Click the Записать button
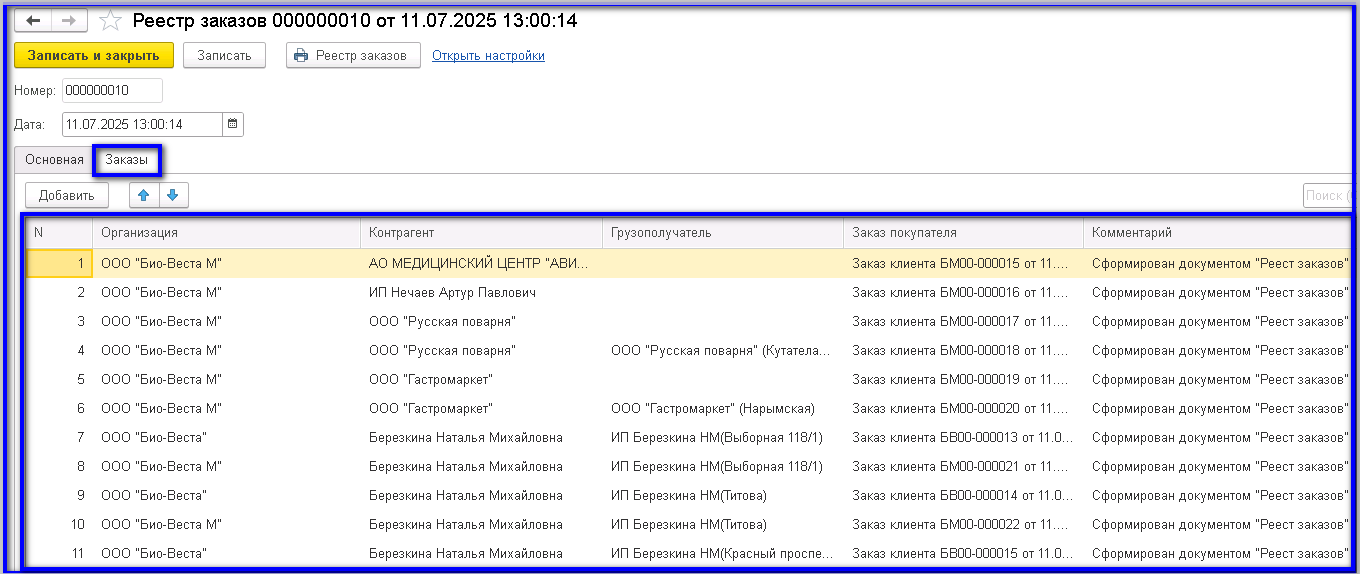1360x574 pixels. [x=224, y=56]
